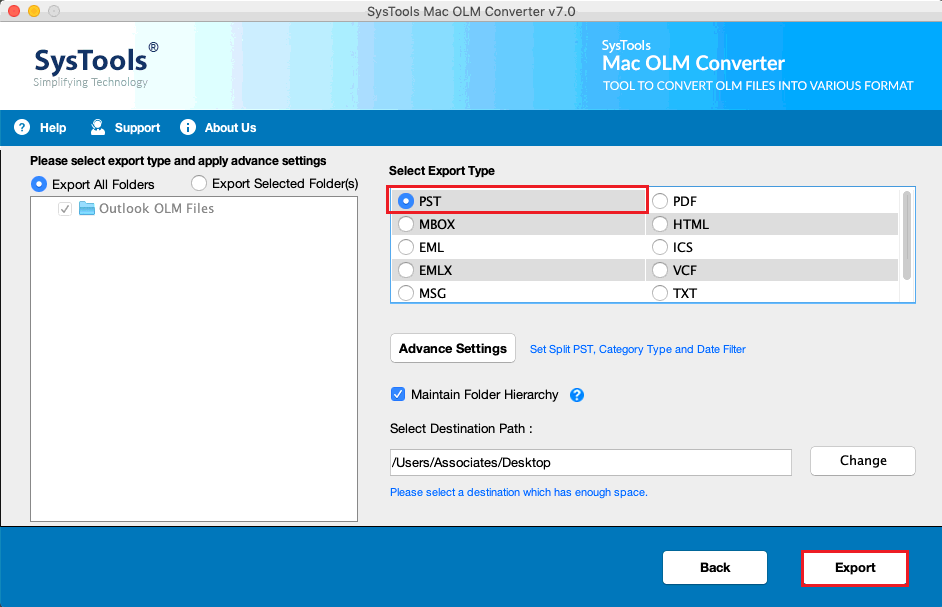Click the About Us info icon
Screen dimensions: 942x607
pos(188,127)
